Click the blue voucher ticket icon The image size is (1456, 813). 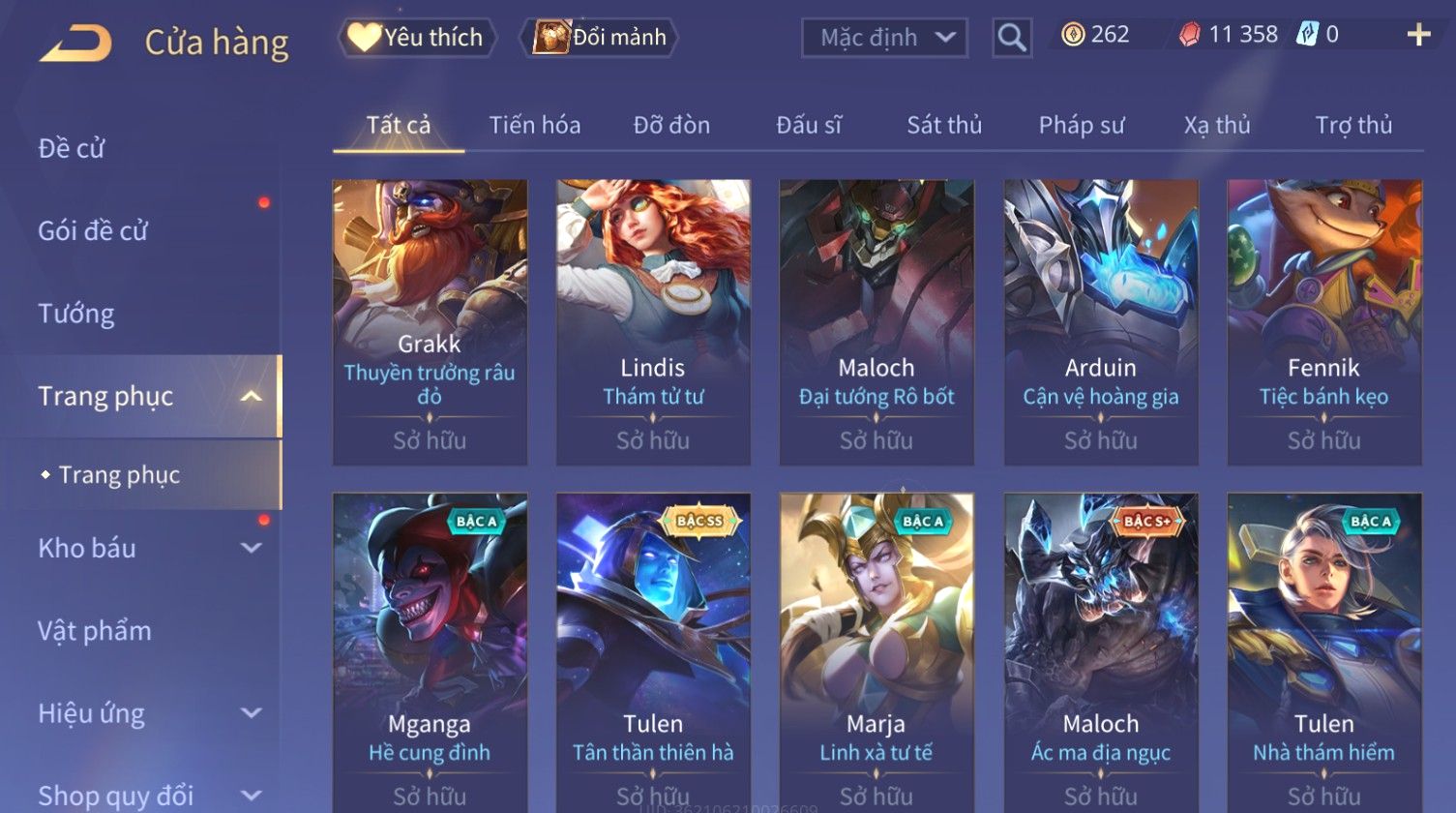pos(1308,35)
